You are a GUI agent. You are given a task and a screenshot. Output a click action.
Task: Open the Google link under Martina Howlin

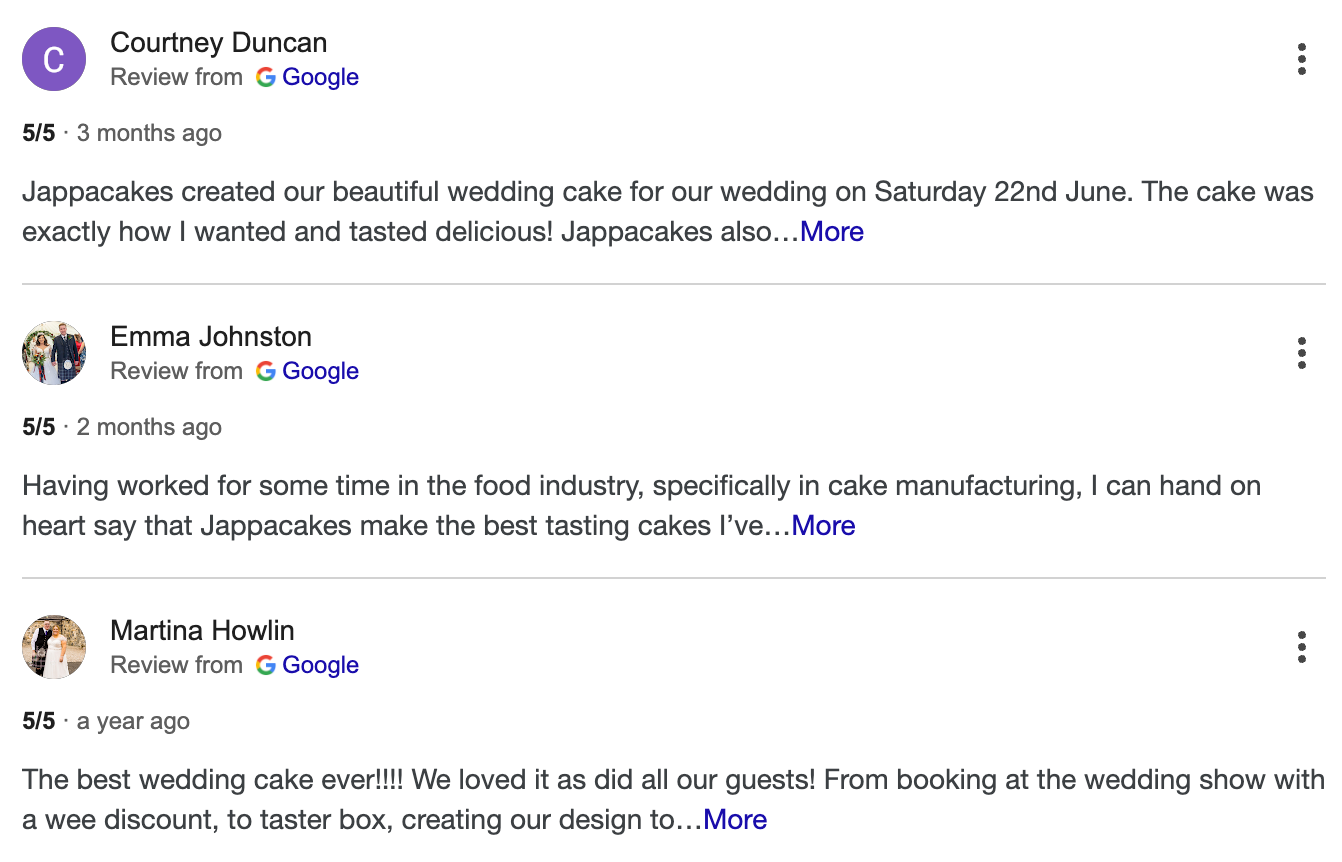[321, 665]
